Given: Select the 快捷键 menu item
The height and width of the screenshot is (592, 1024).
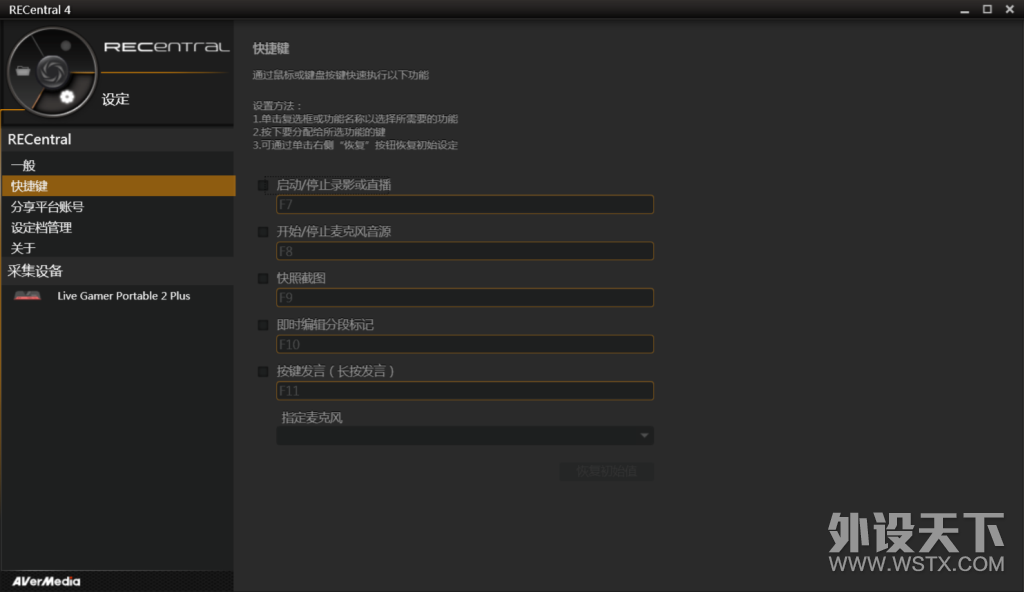Looking at the screenshot, I should [x=118, y=186].
